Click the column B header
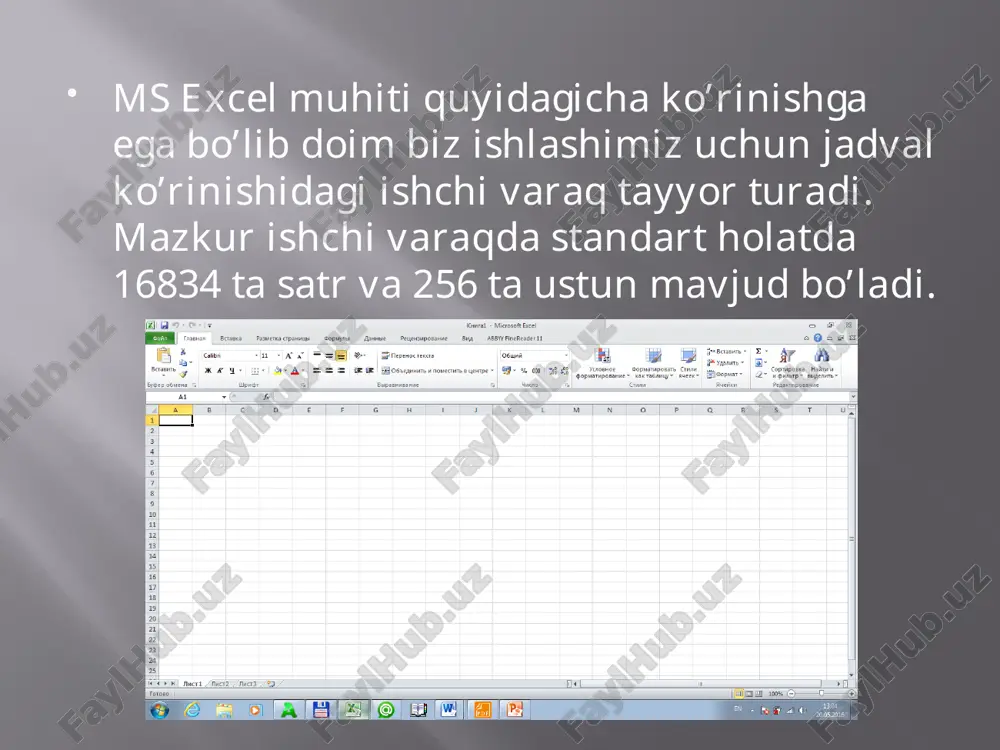1000x750 pixels. pyautogui.click(x=209, y=410)
